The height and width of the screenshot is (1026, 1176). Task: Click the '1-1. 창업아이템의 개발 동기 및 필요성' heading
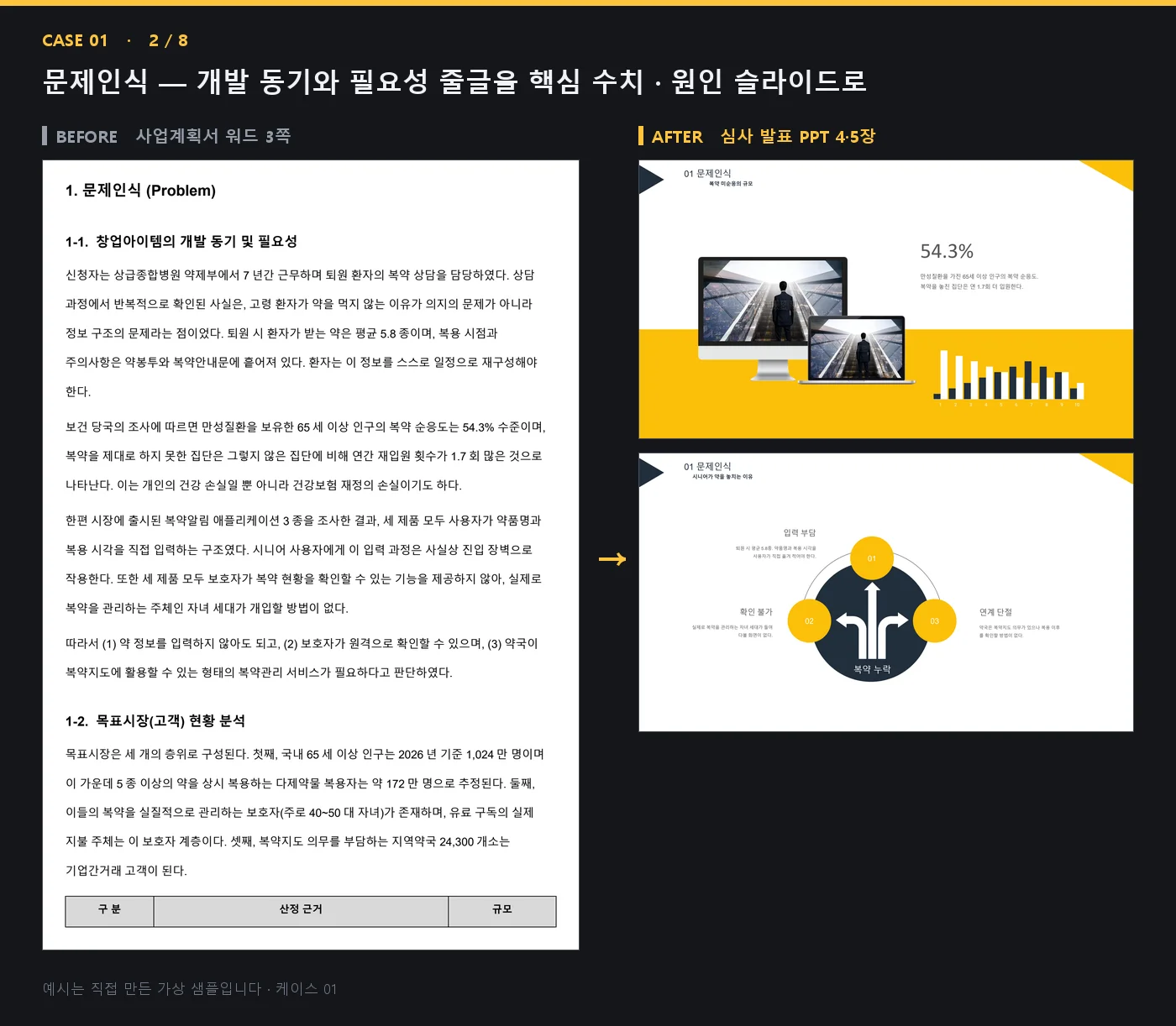point(181,242)
